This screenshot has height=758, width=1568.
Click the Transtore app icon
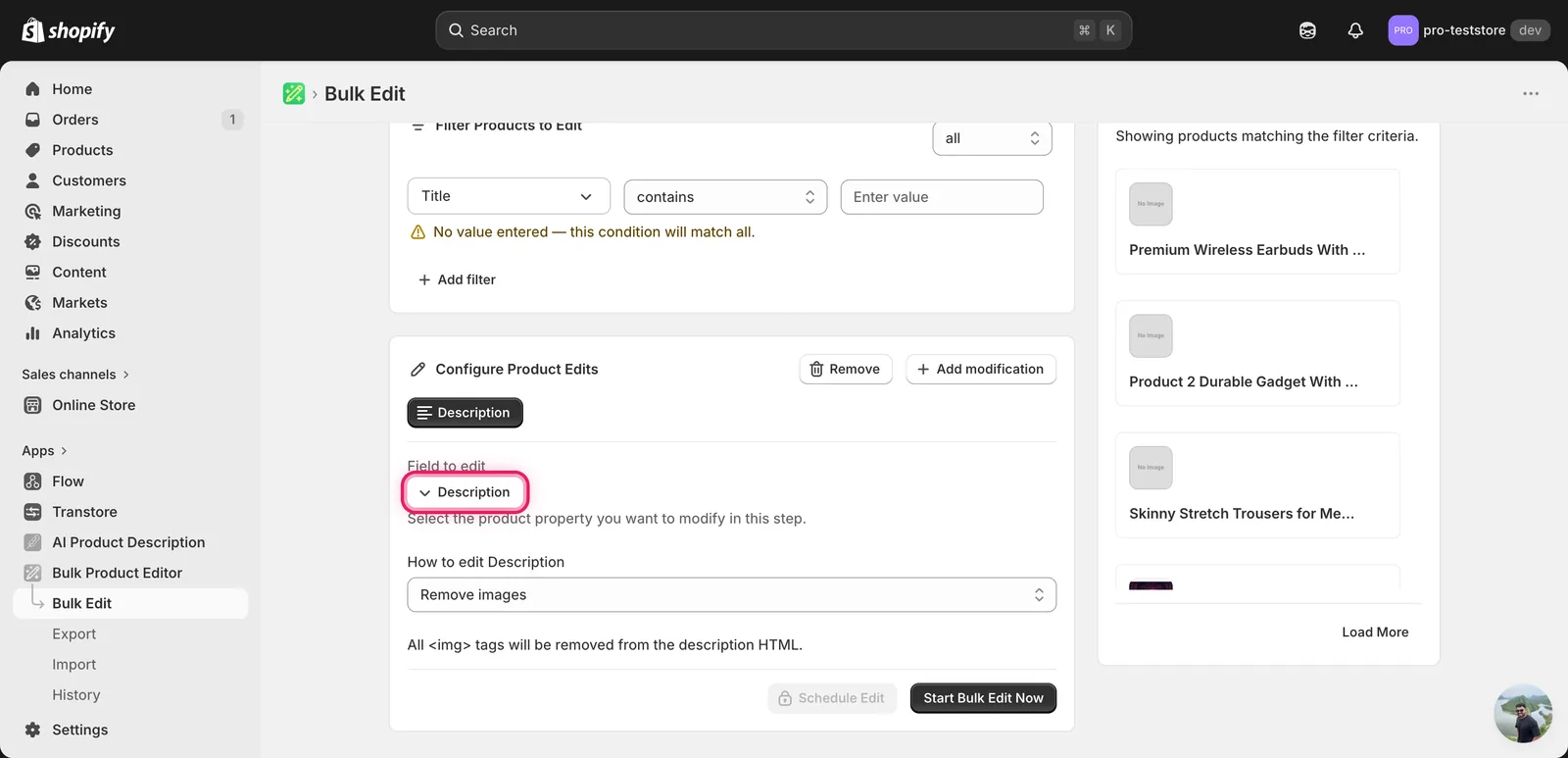click(x=32, y=512)
